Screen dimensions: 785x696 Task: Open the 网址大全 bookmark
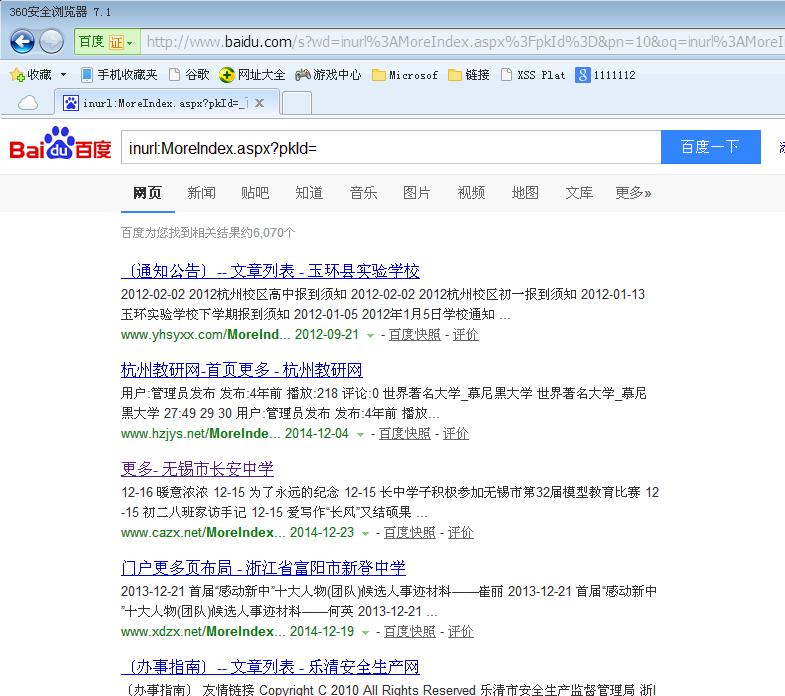click(x=252, y=75)
